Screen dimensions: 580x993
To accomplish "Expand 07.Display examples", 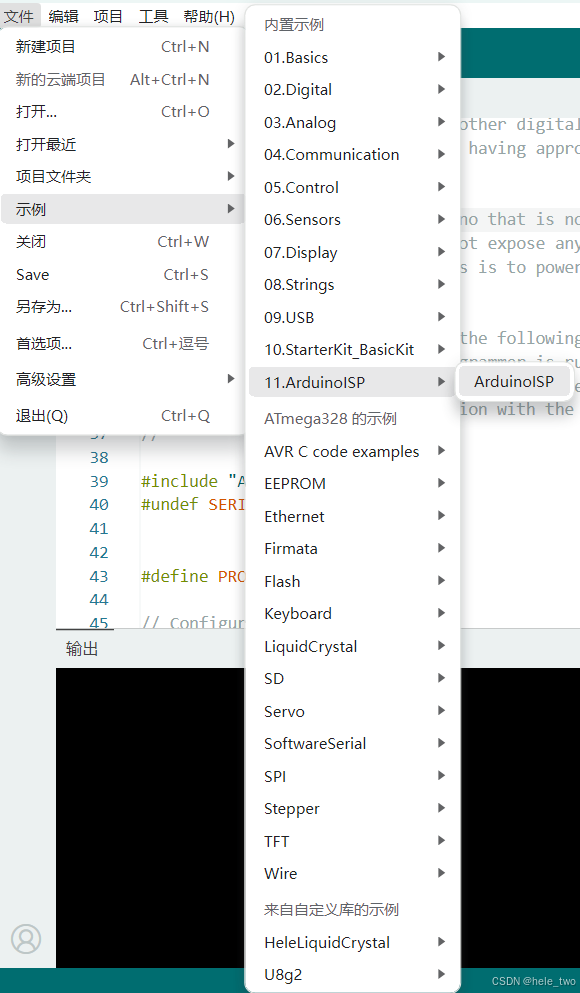I will click(x=353, y=253).
